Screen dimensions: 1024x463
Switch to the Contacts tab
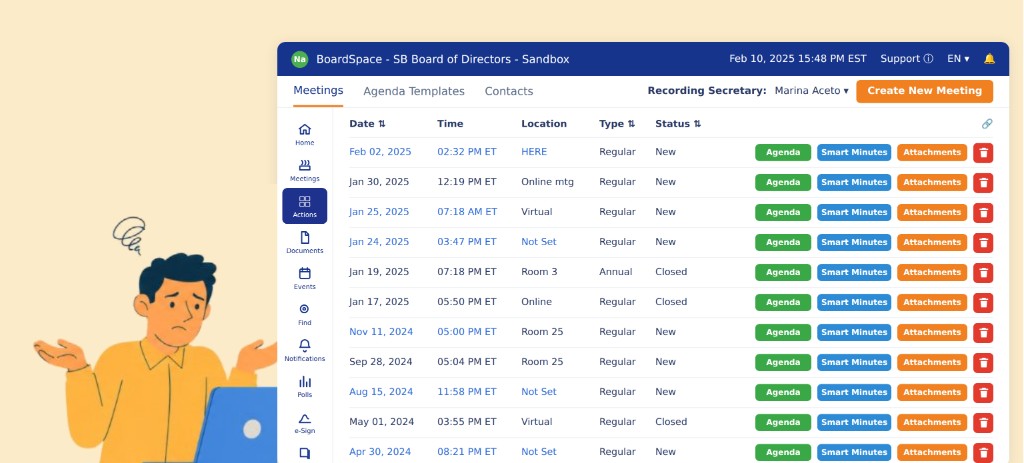509,91
